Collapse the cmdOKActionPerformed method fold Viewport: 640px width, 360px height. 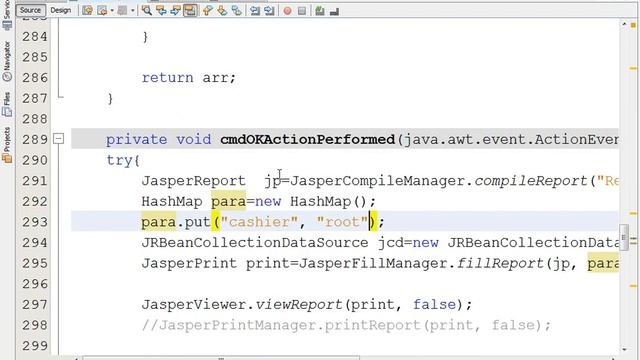[58, 139]
